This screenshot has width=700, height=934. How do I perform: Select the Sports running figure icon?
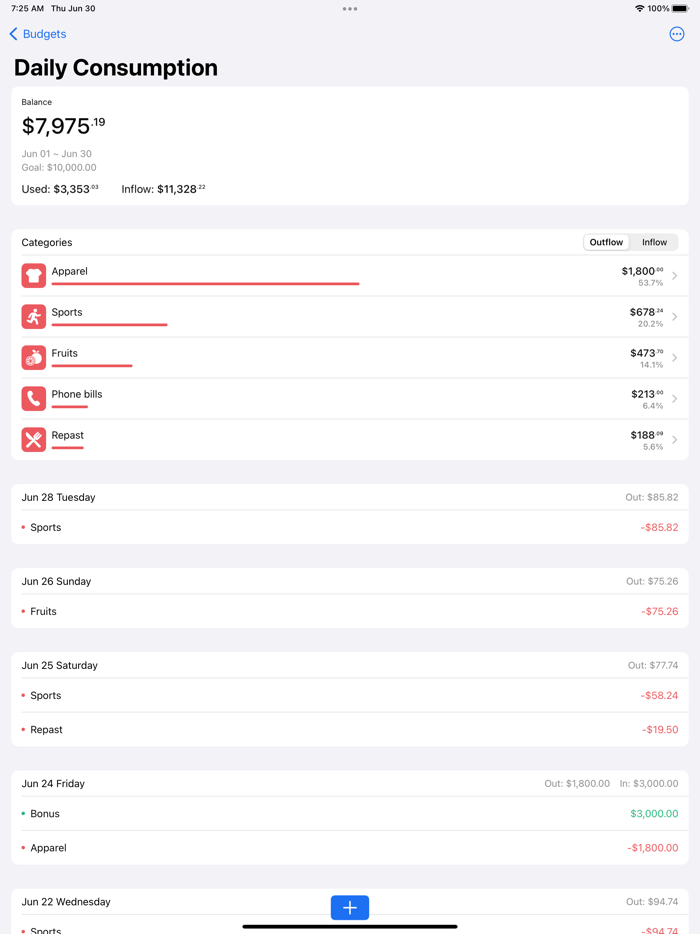pos(33,316)
